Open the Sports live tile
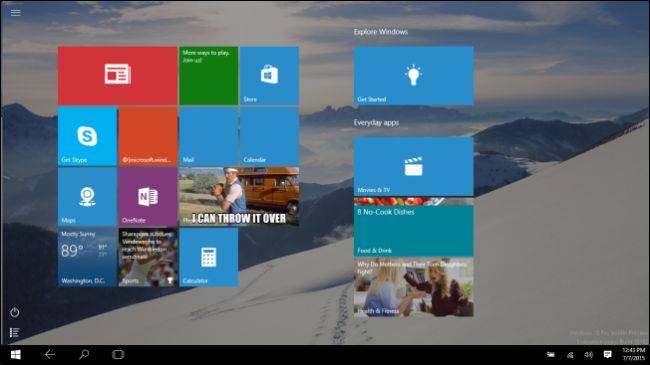The height and width of the screenshot is (365, 650). (x=148, y=258)
